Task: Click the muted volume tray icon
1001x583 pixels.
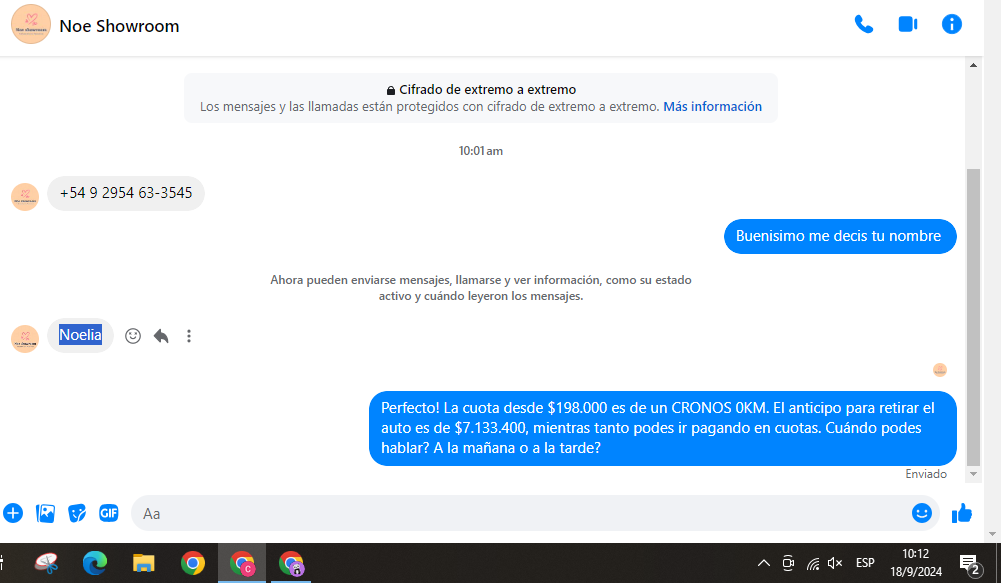Action: [835, 563]
